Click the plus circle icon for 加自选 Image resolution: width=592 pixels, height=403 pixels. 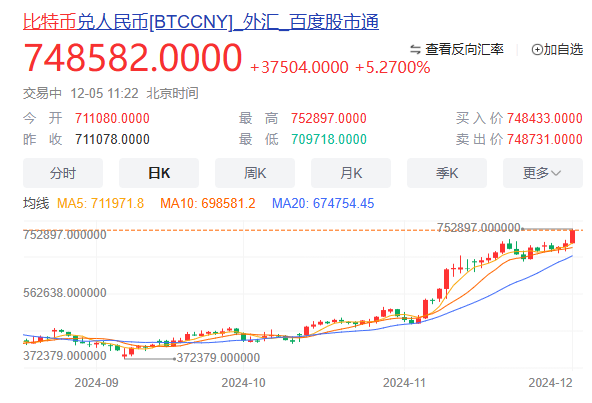[x=537, y=49]
